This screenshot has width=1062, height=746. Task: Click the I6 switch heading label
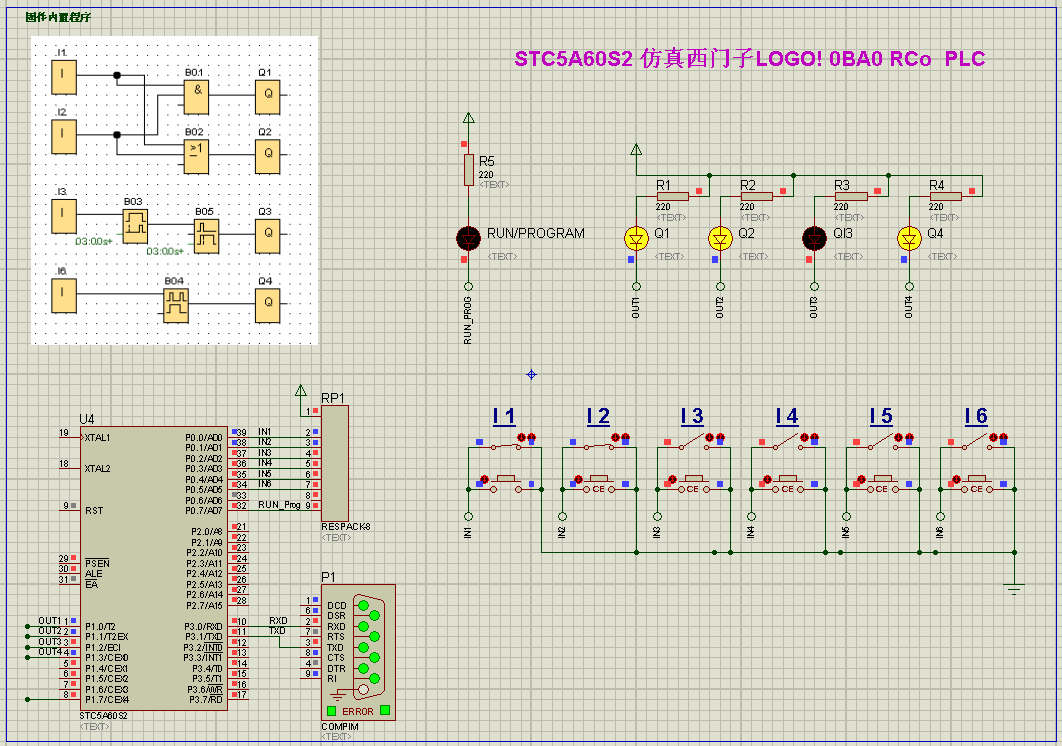(976, 417)
